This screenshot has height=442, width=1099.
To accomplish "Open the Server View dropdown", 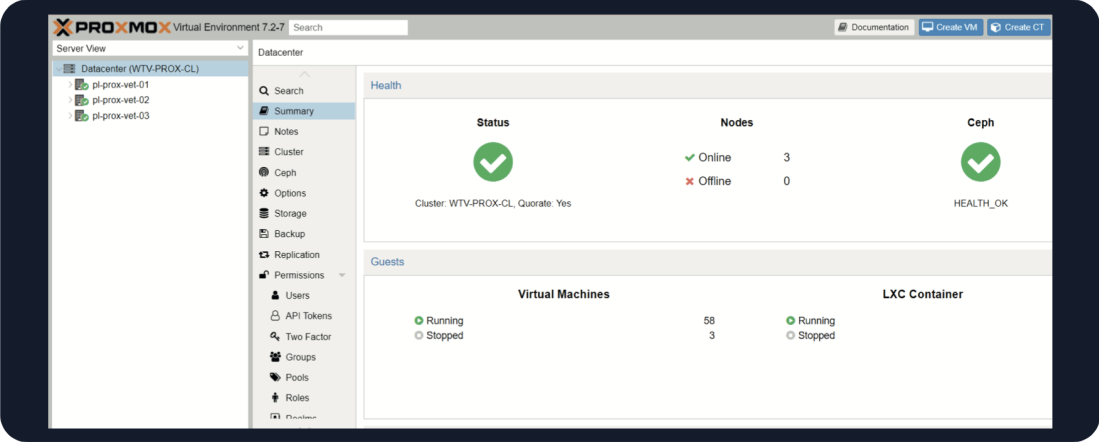I will pyautogui.click(x=240, y=48).
